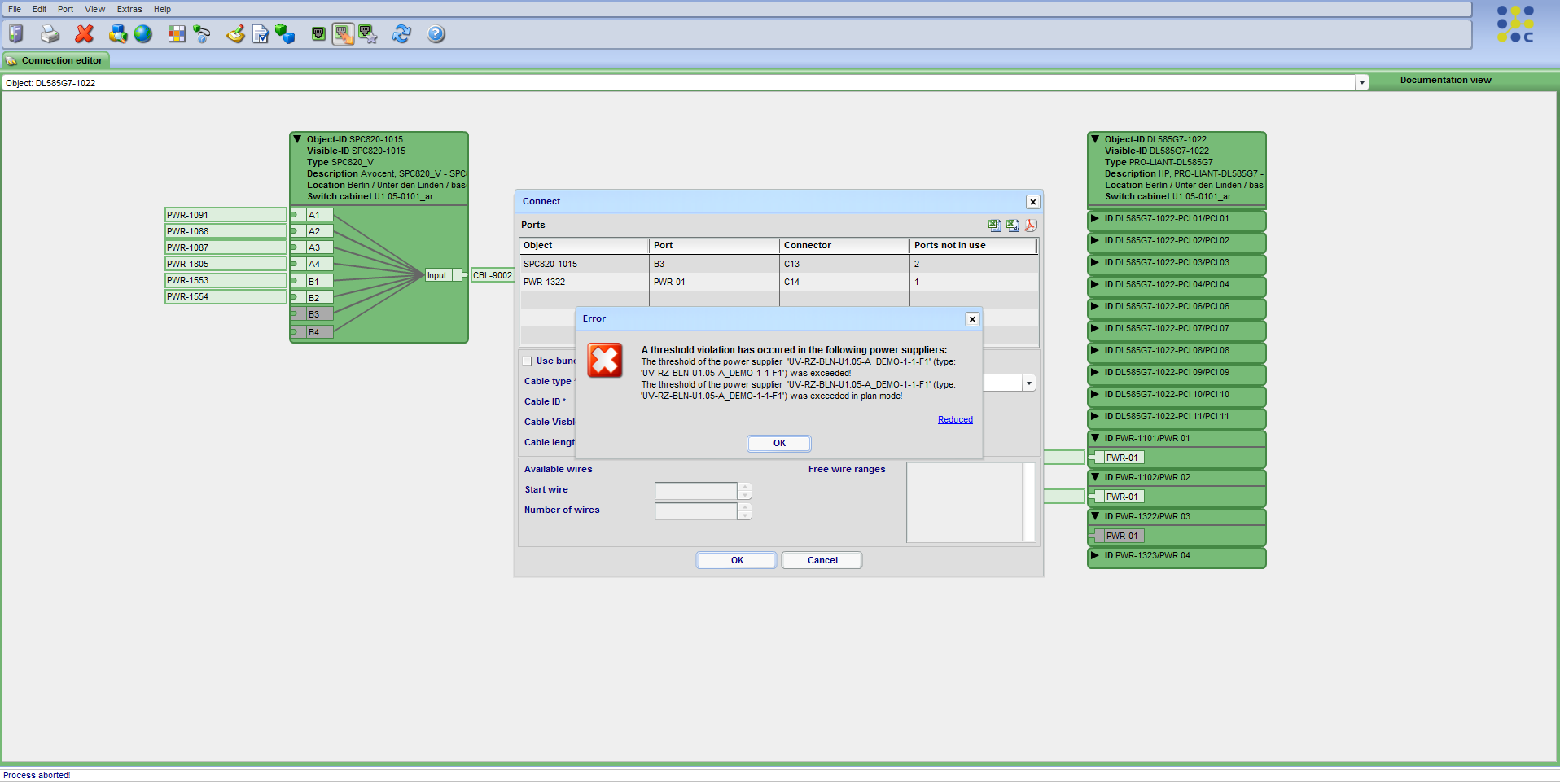Image resolution: width=1560 pixels, height=784 pixels.
Task: Click Cancel in the Connect dialog
Action: pos(822,560)
